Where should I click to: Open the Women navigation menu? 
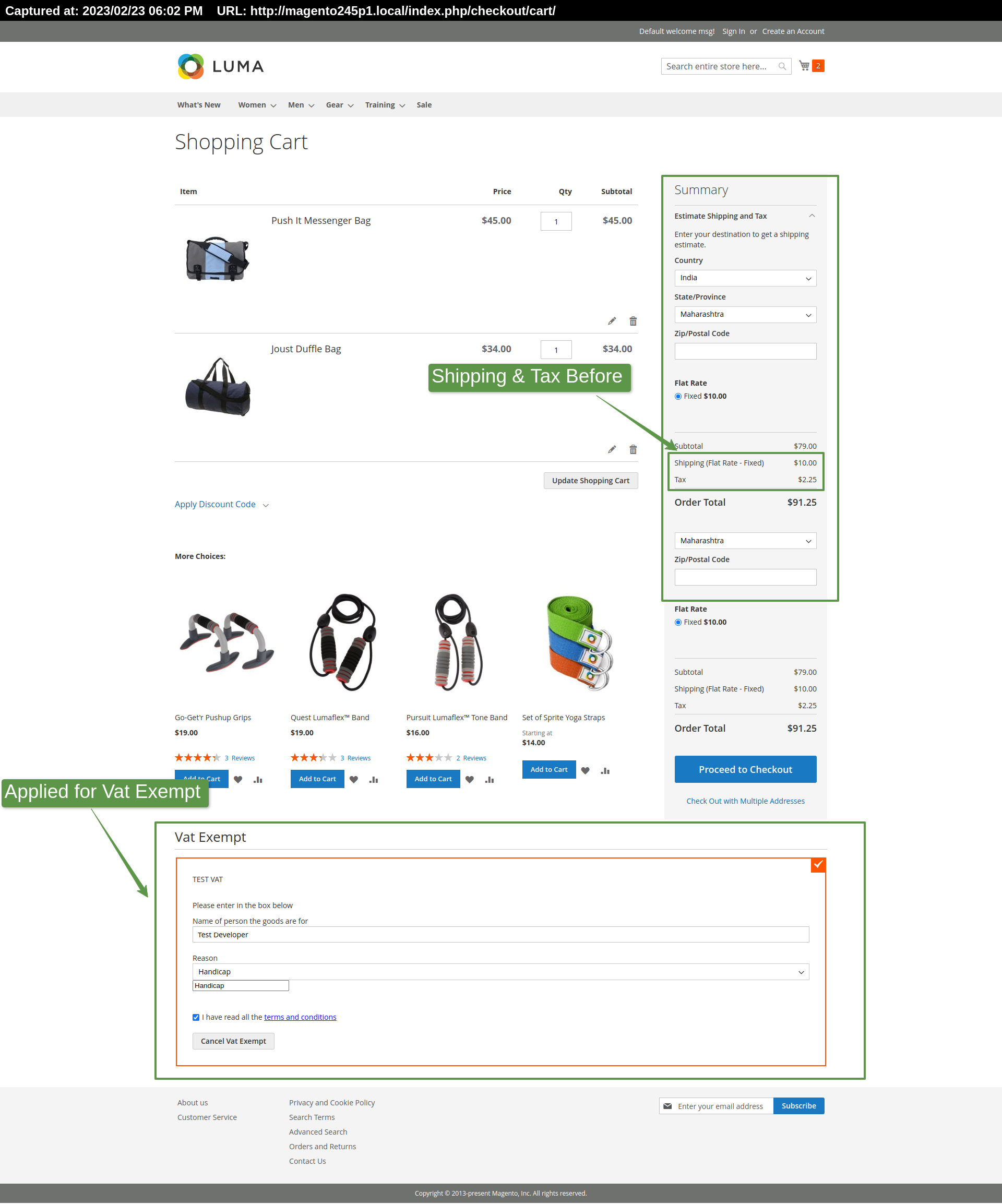coord(252,105)
